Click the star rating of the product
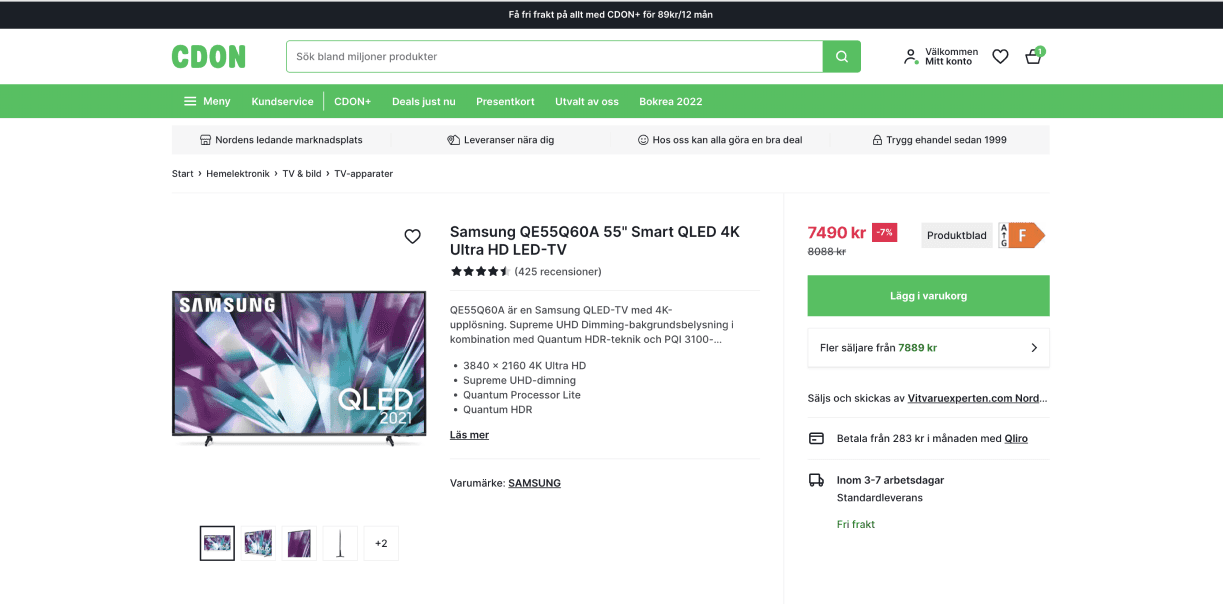 (480, 271)
